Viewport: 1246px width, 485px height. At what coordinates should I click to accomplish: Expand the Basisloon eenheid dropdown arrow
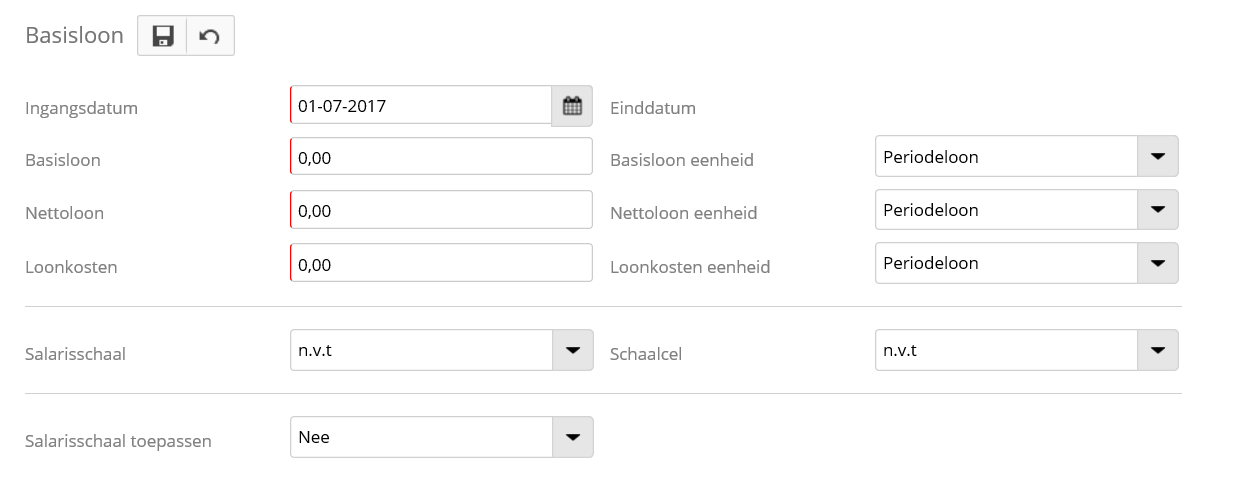click(x=1158, y=157)
